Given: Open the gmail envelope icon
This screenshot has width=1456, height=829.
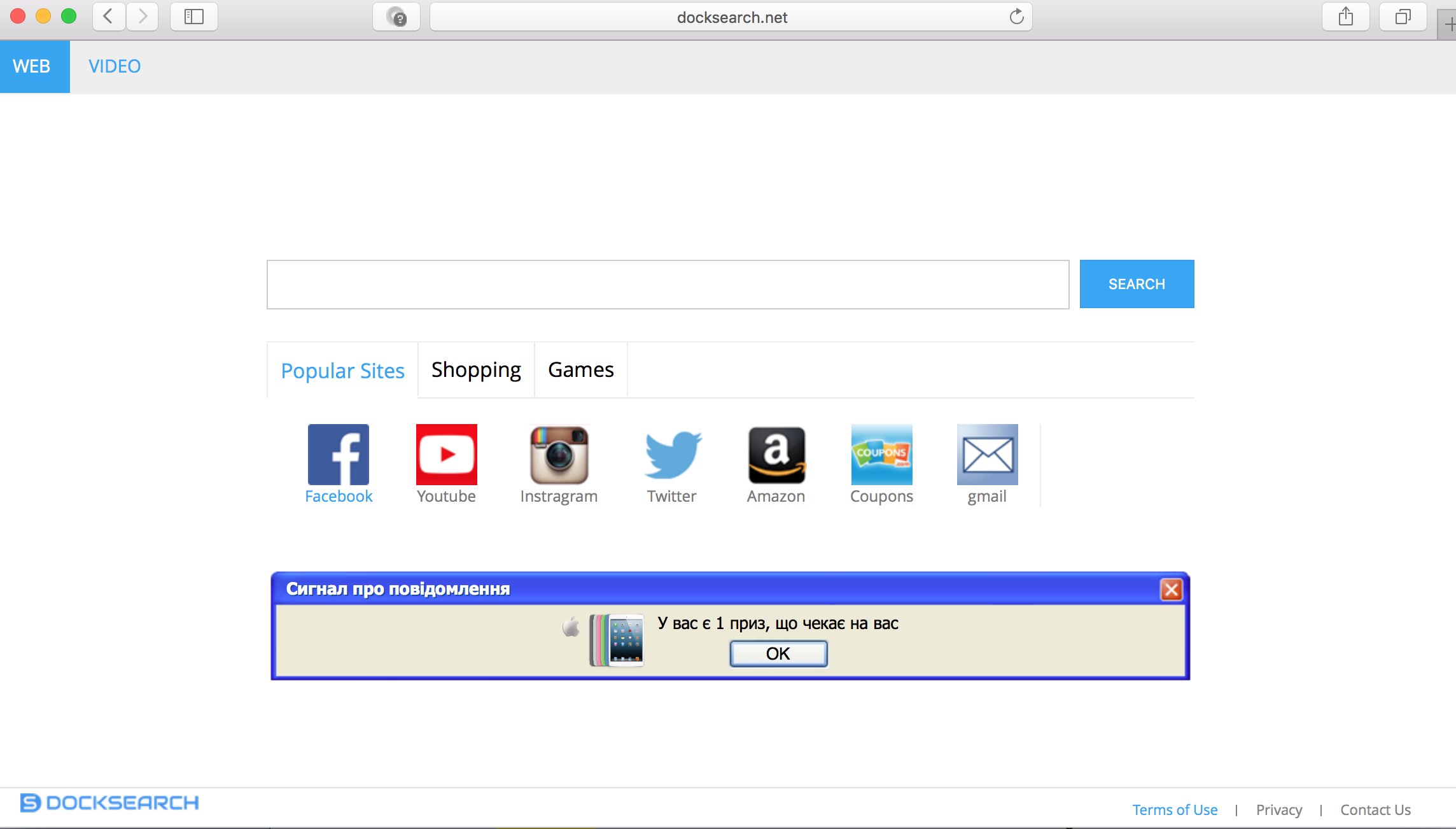Looking at the screenshot, I should point(987,455).
